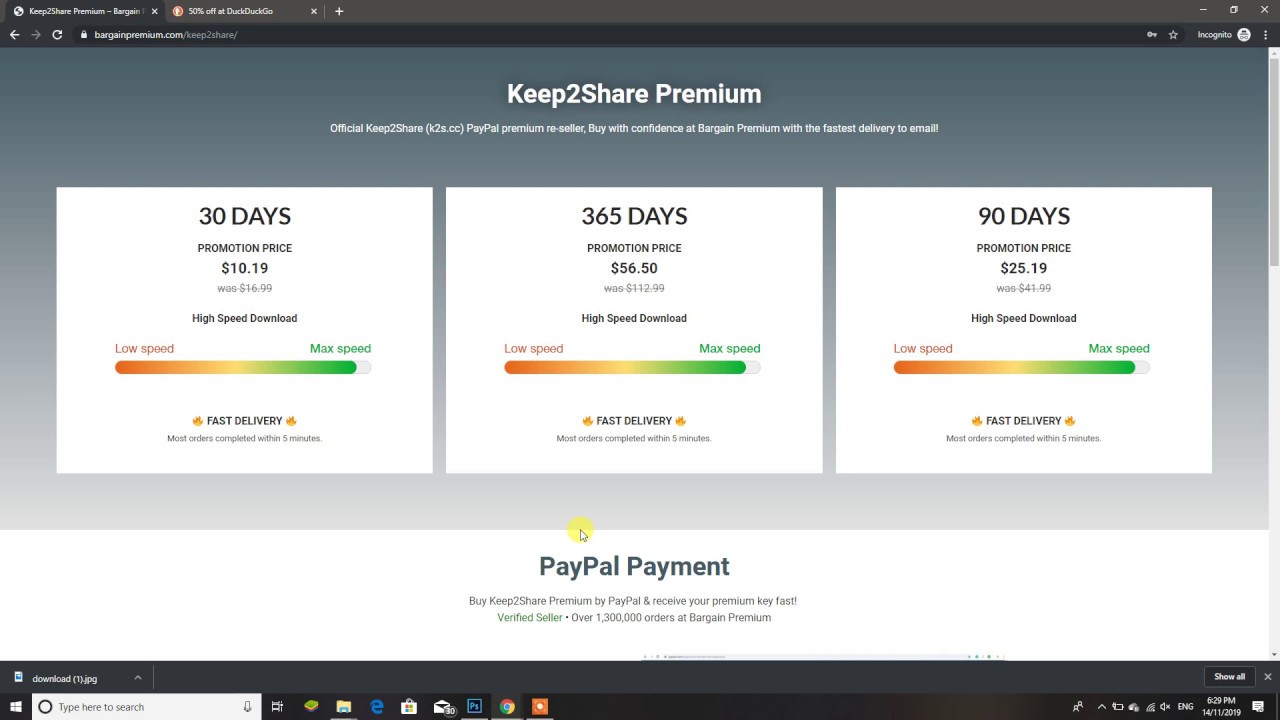
Task: Select the 30 DAYS plan card heading
Action: 245,216
